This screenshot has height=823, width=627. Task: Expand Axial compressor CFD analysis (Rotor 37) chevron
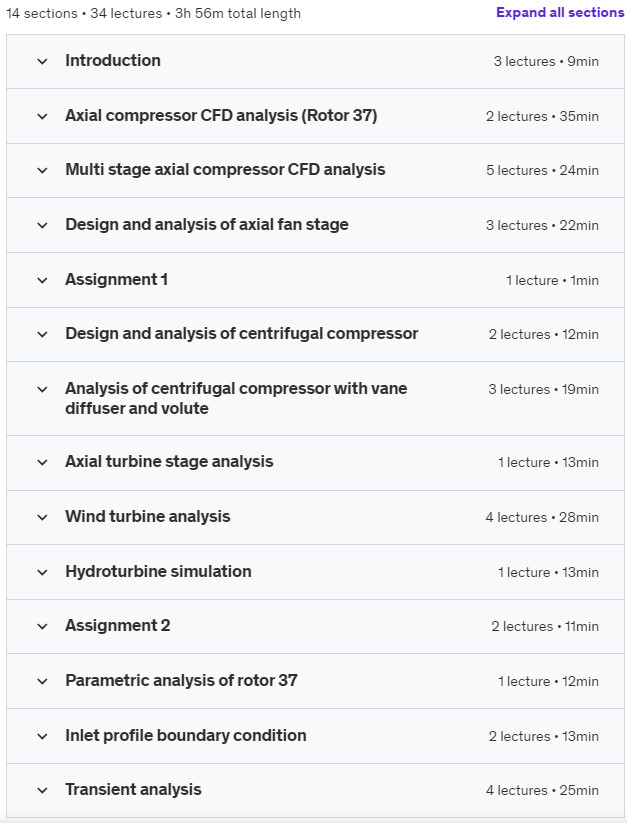click(42, 116)
